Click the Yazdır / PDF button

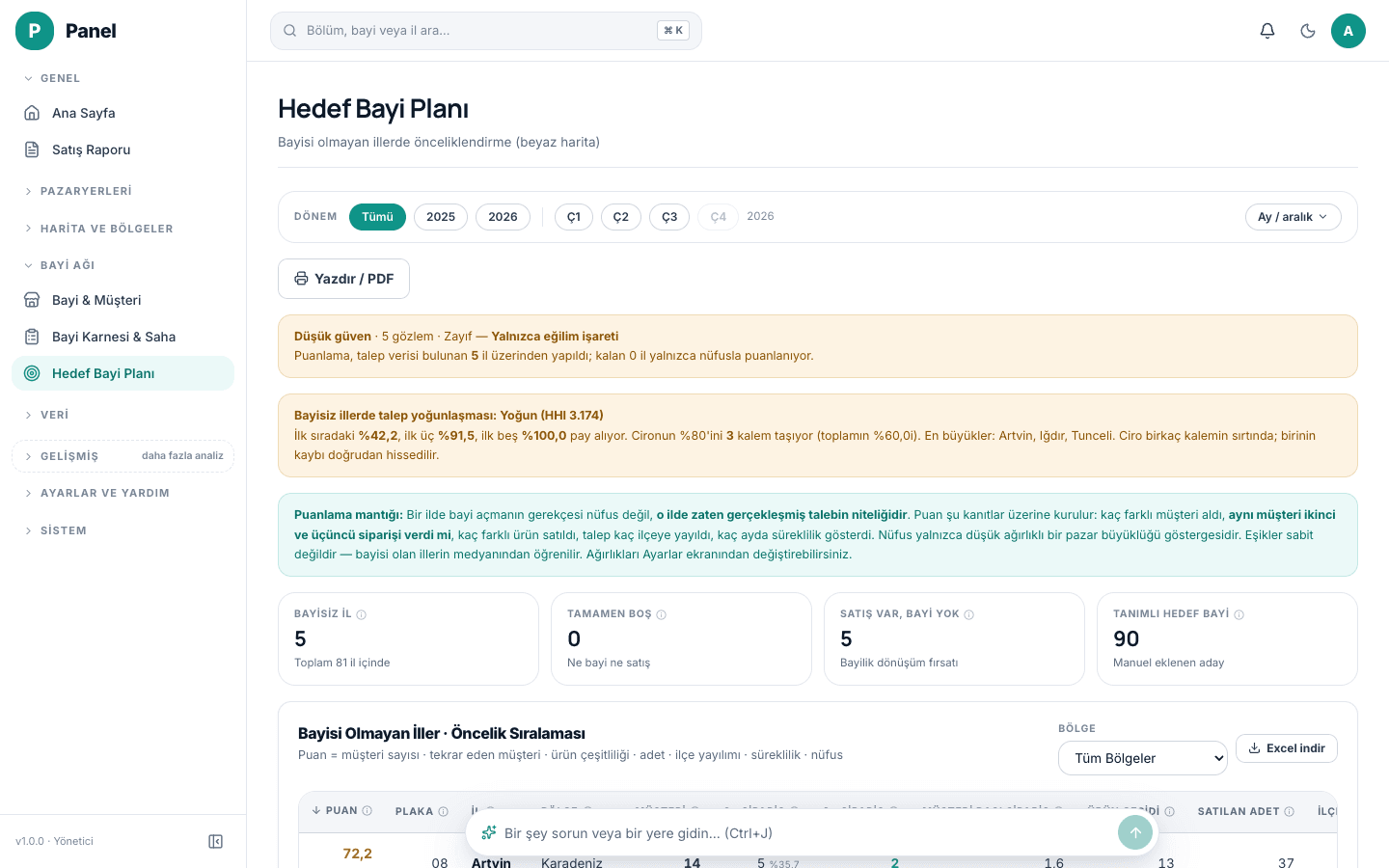[343, 279]
